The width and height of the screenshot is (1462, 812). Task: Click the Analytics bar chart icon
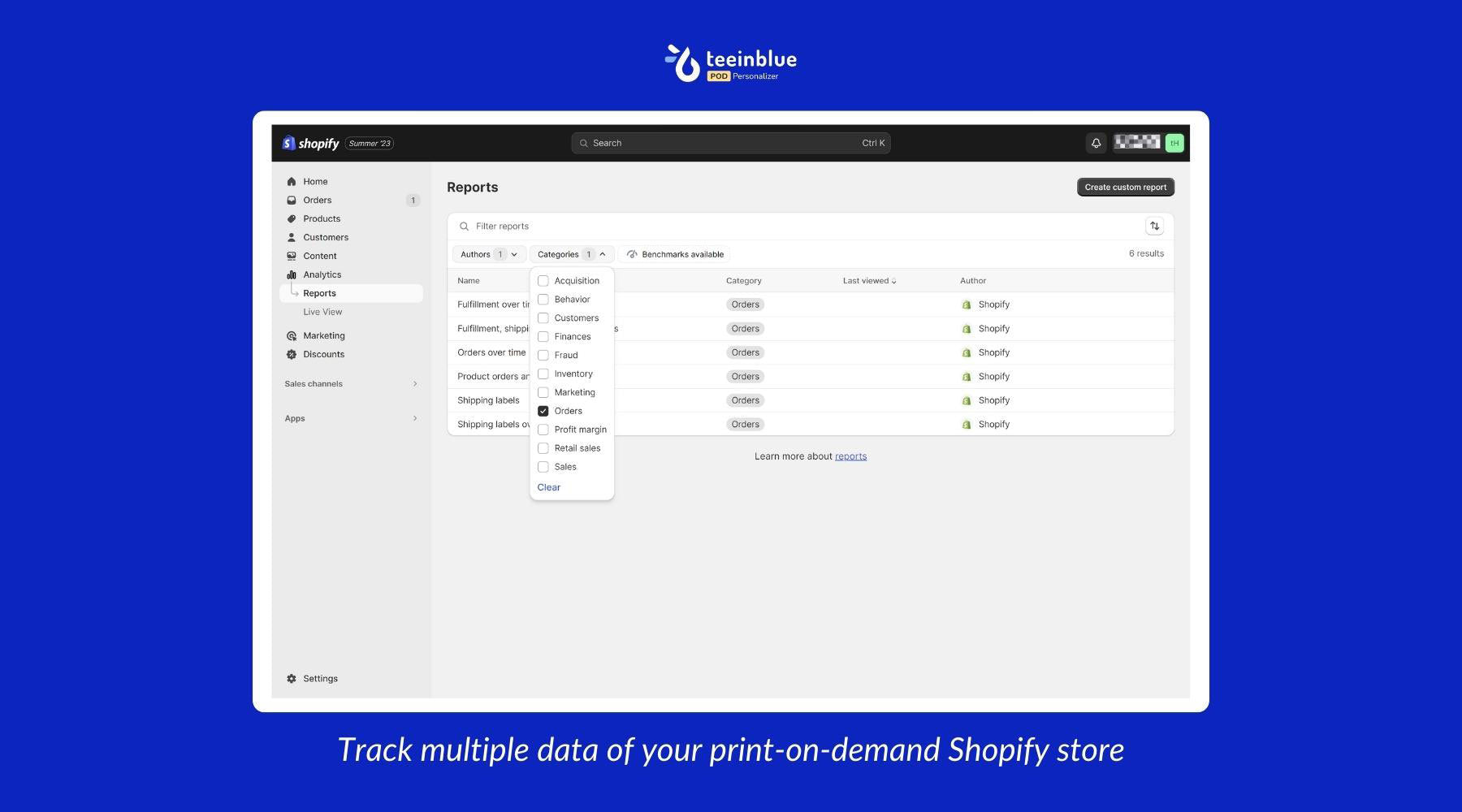pyautogui.click(x=292, y=275)
